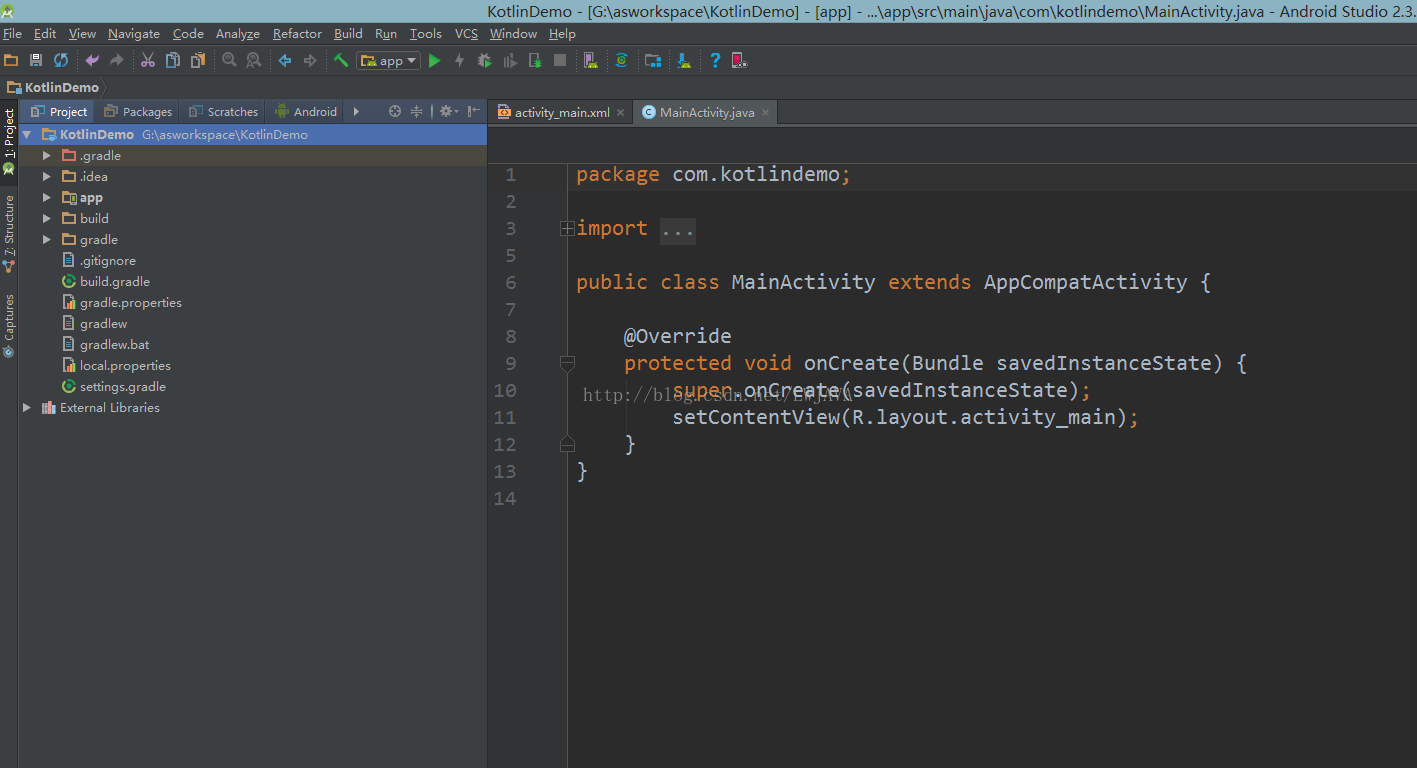Toggle the Captures side tool window

tap(9, 325)
